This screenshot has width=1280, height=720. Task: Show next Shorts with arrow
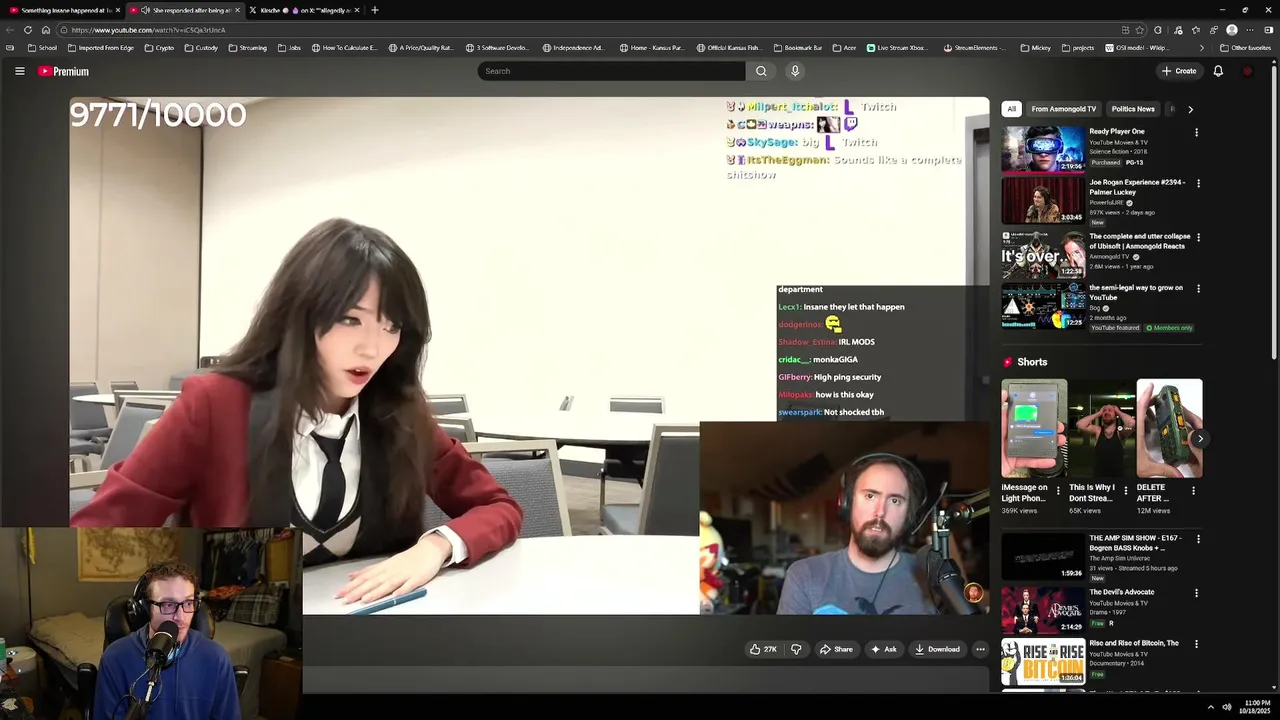click(1200, 438)
